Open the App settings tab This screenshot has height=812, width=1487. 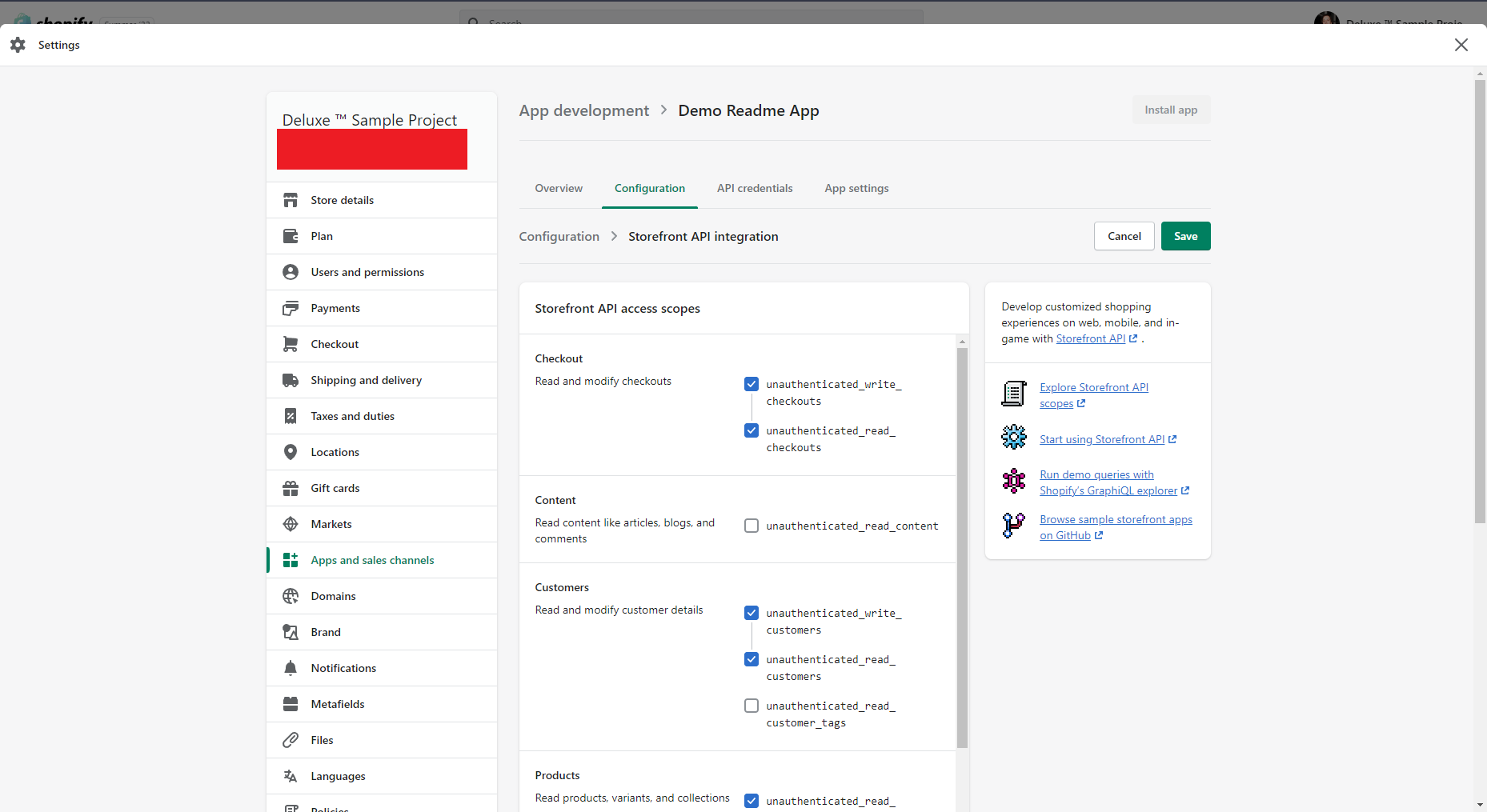(856, 188)
